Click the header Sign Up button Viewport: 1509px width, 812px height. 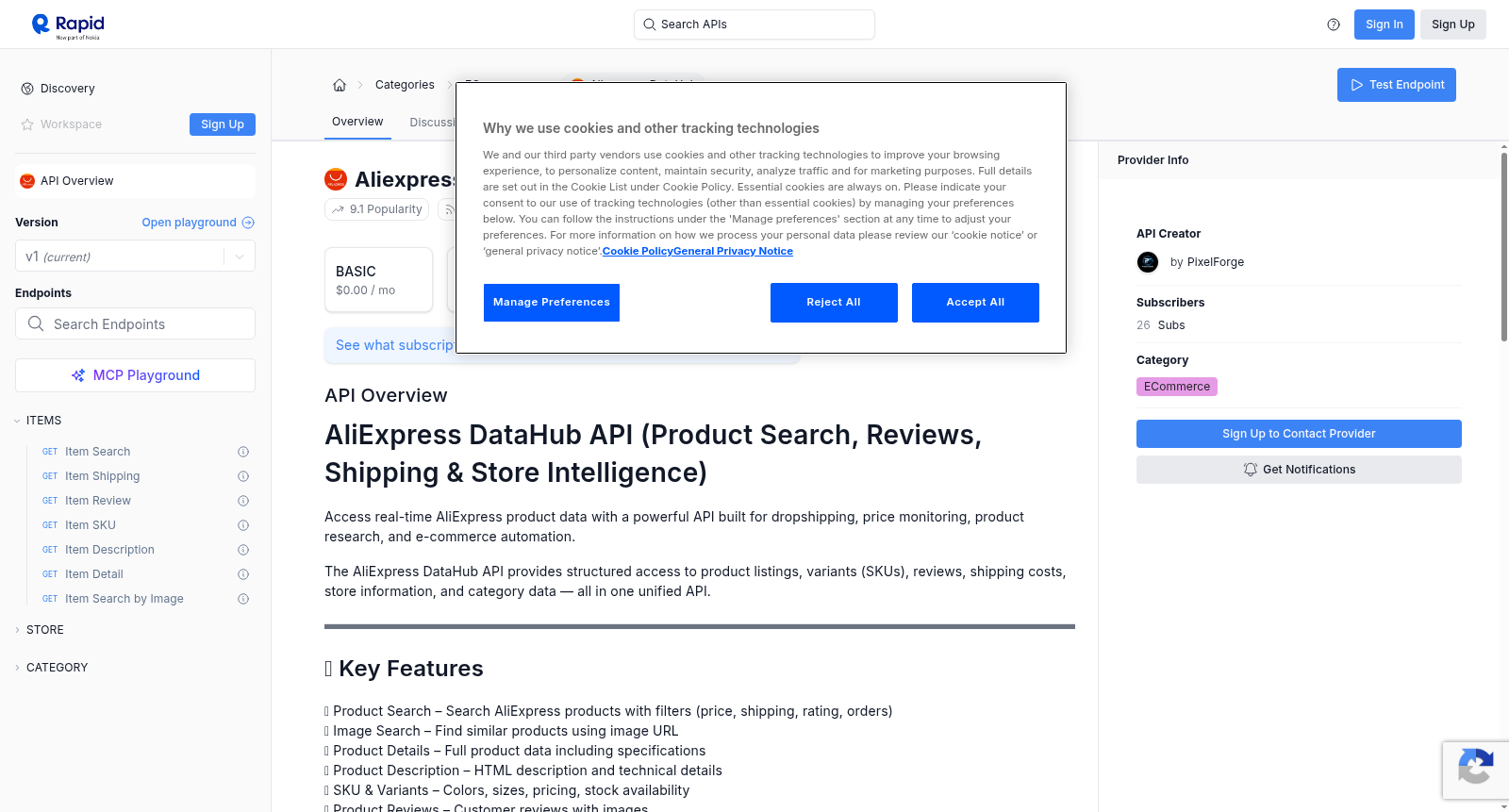[1453, 25]
